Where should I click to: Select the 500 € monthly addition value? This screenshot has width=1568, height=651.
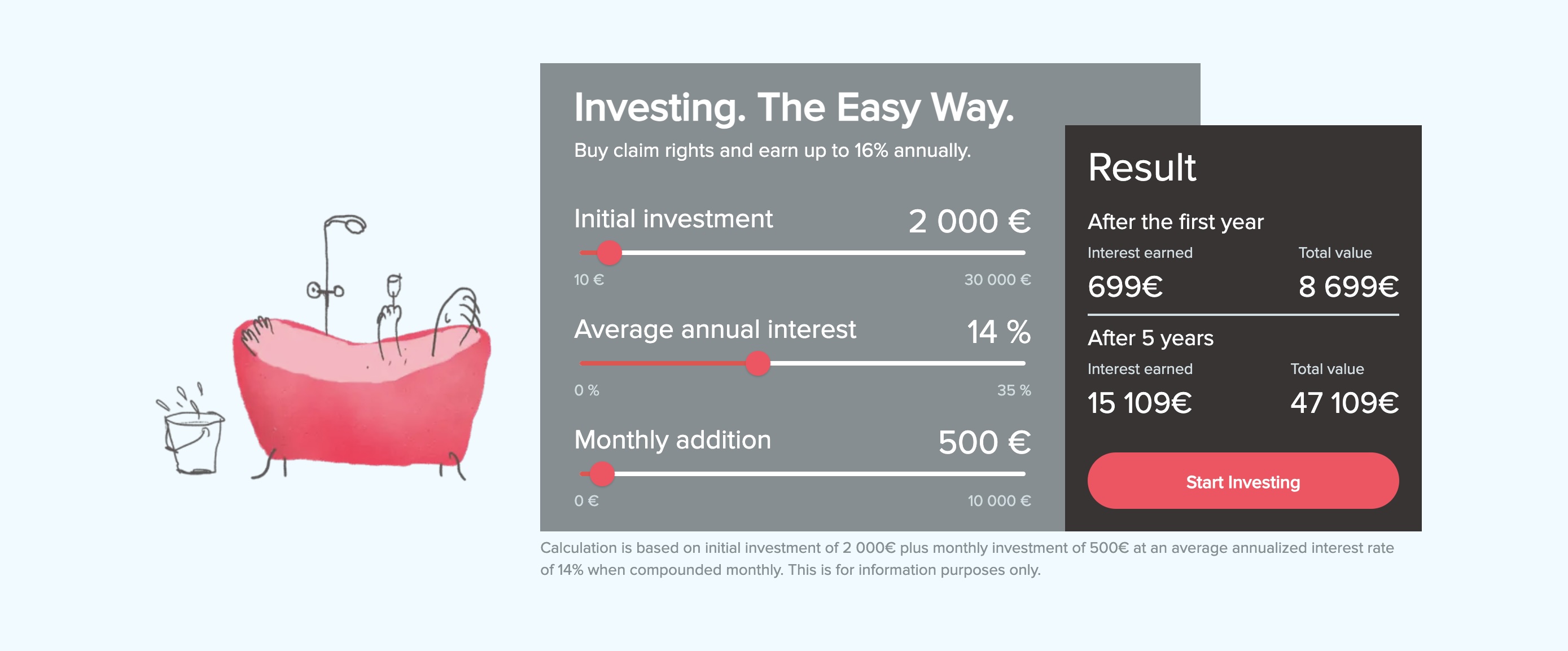pyautogui.click(x=984, y=442)
